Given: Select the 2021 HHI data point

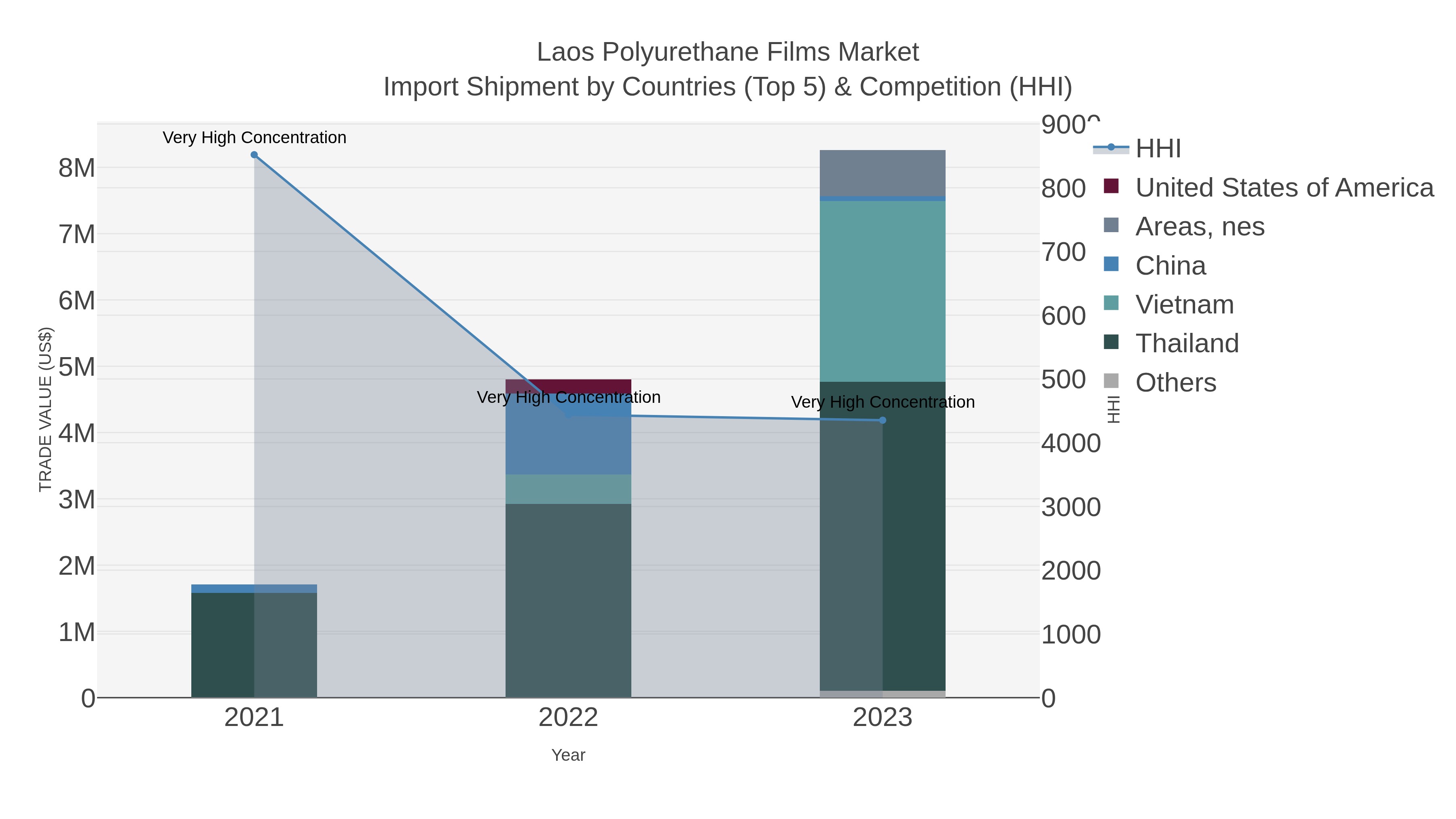Looking at the screenshot, I should pyautogui.click(x=254, y=155).
